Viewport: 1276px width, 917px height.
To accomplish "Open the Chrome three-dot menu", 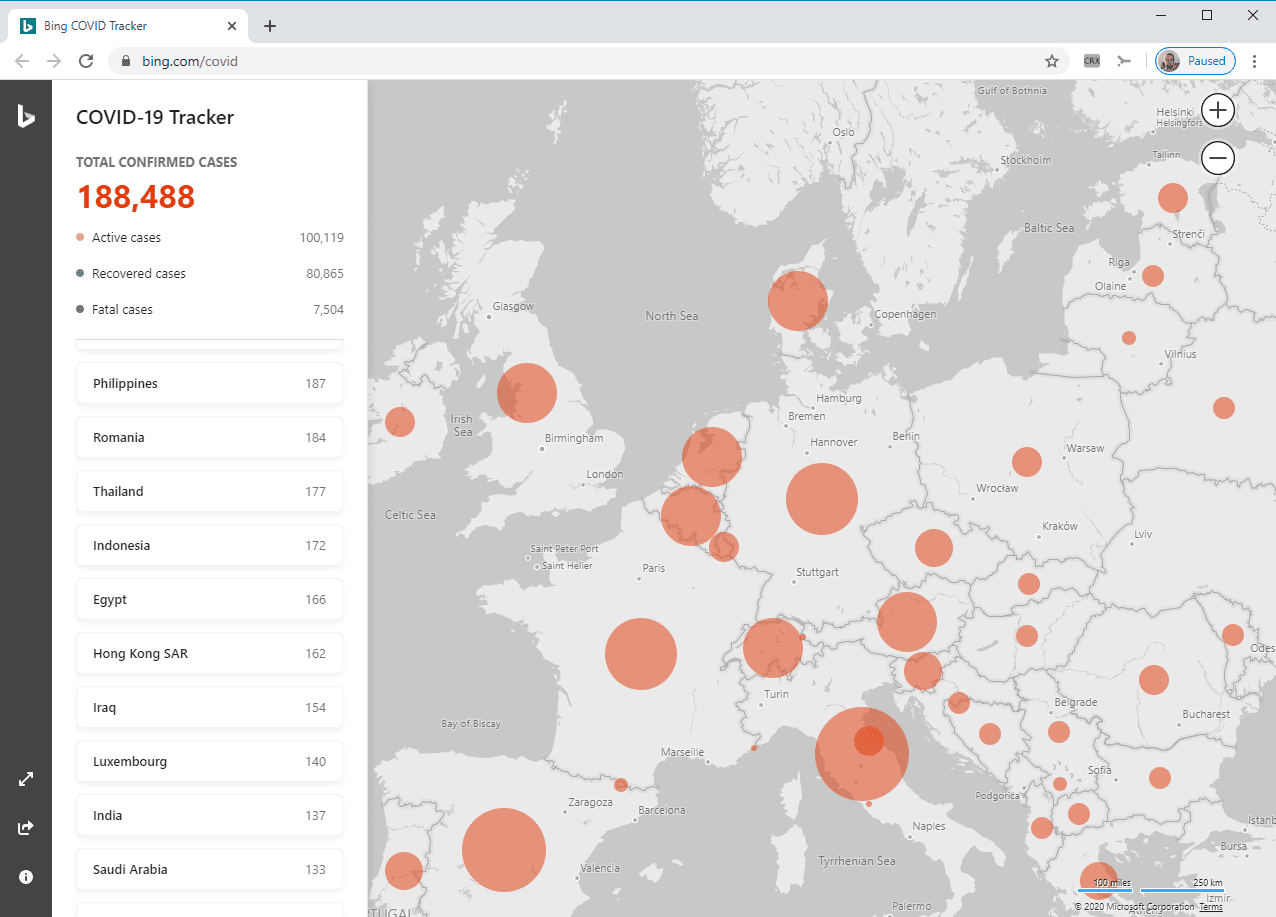I will 1255,61.
